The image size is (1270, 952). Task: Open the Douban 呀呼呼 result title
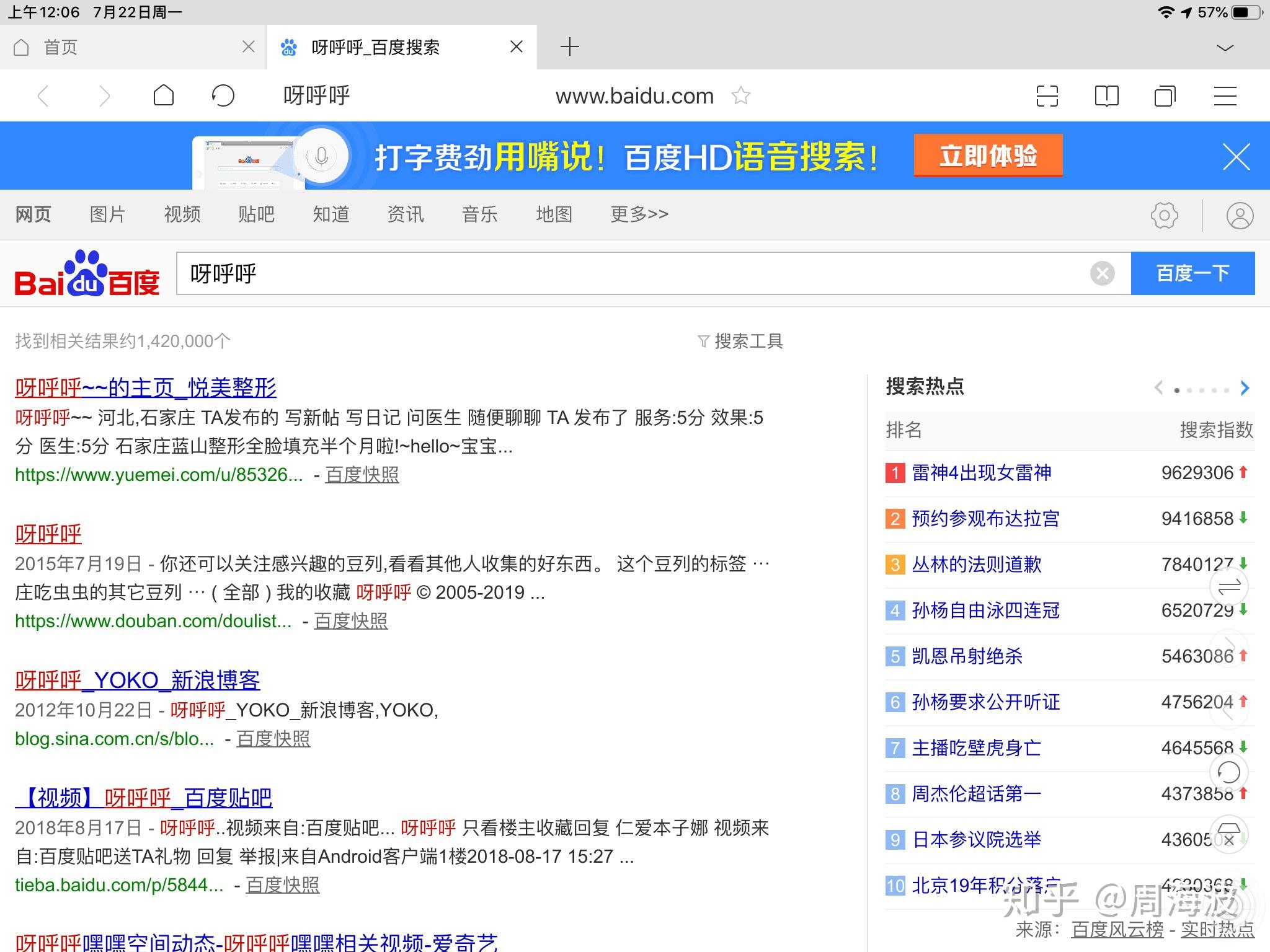pyautogui.click(x=48, y=534)
